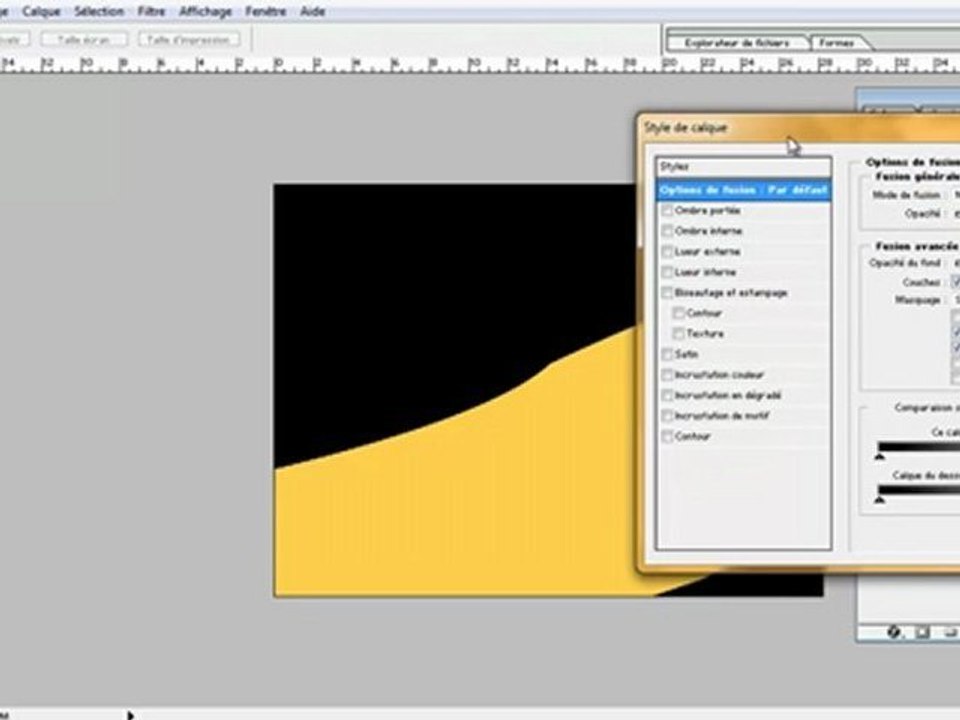
Task: Switch to Explorateur de fichiers tab
Action: [x=737, y=43]
